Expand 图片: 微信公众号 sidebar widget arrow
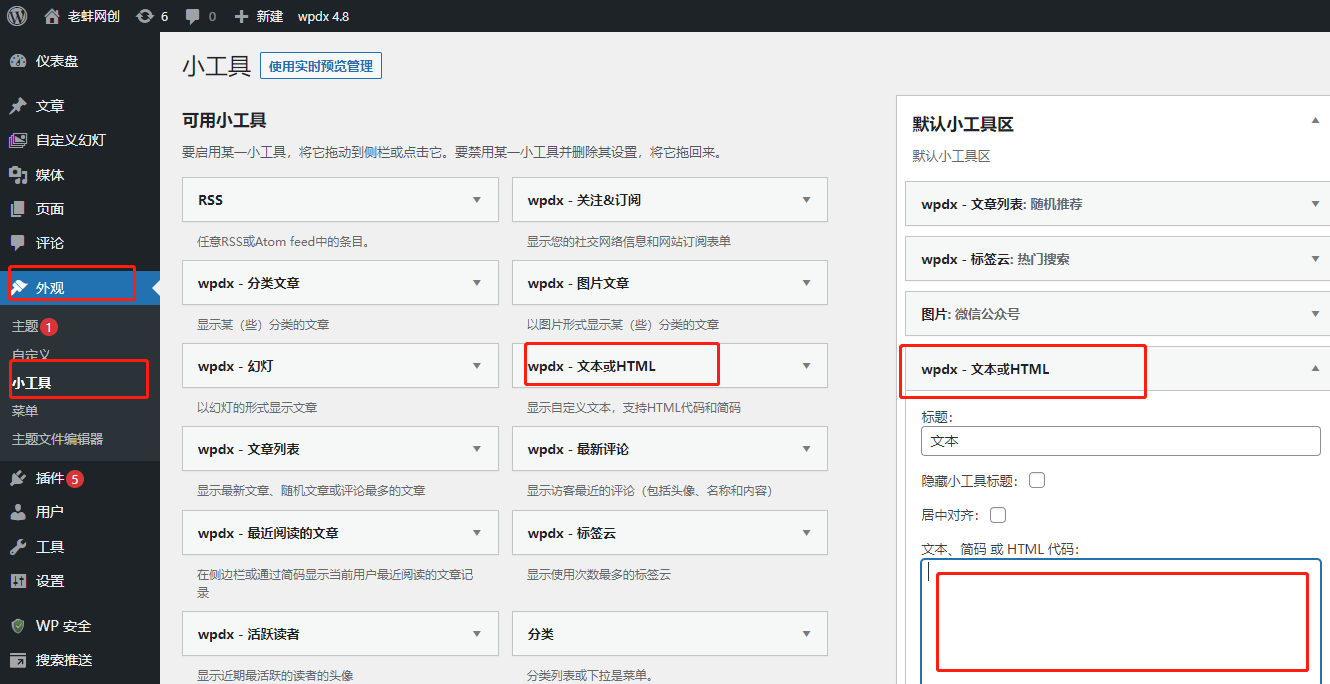The width and height of the screenshot is (1330, 684). tap(1315, 314)
